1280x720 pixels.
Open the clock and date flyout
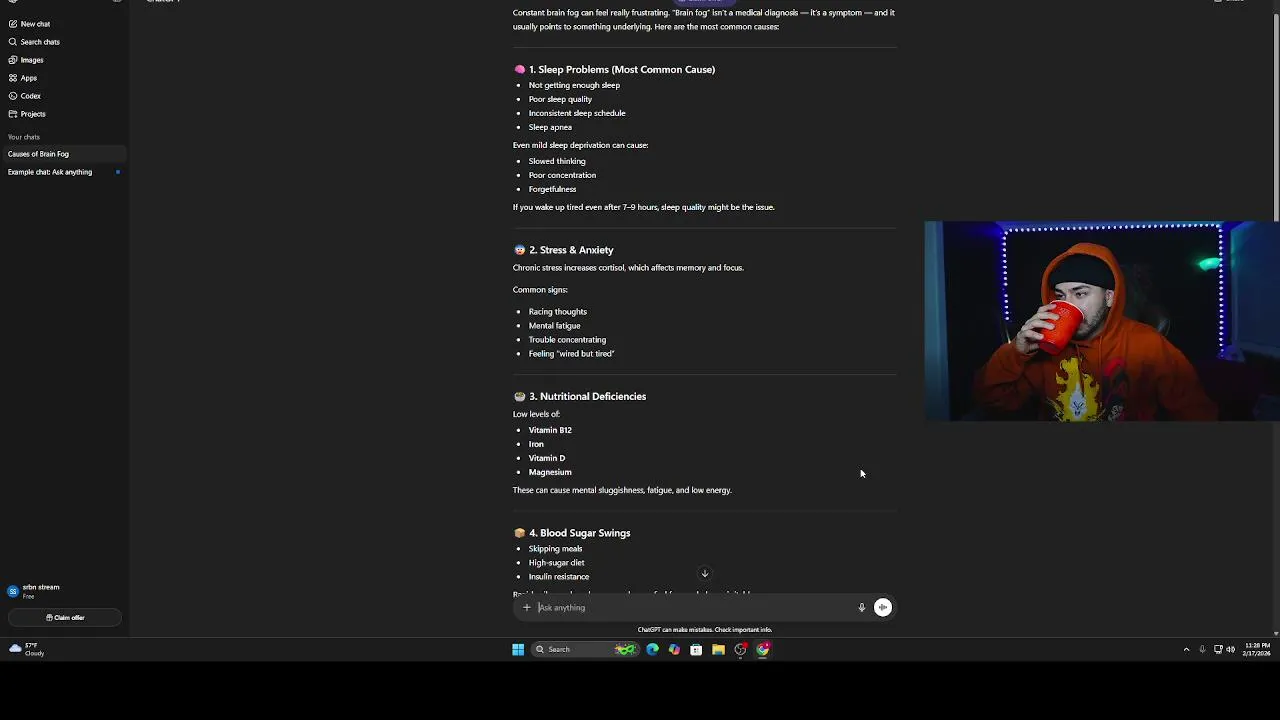[1258, 649]
